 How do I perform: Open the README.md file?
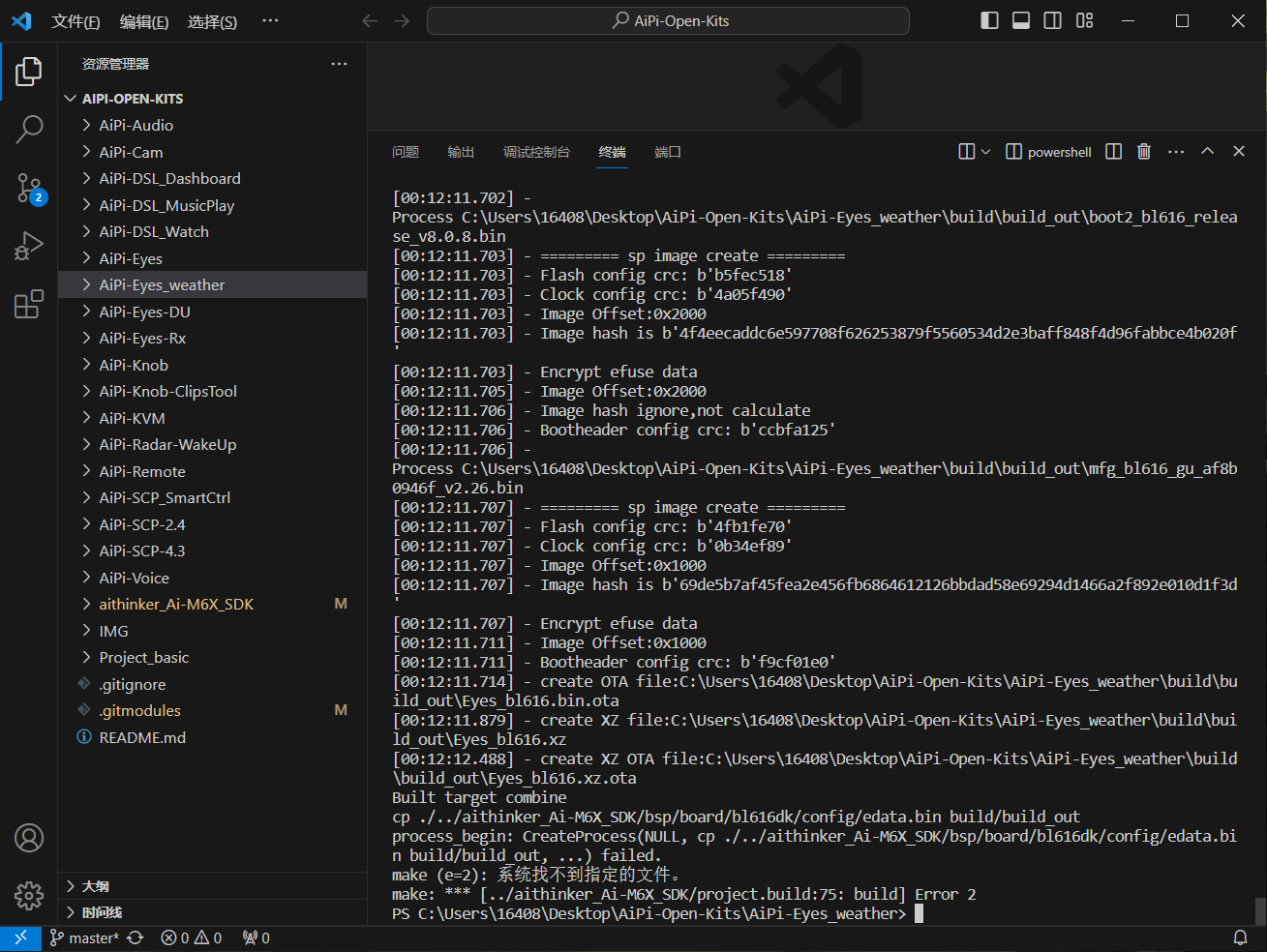coord(212,737)
